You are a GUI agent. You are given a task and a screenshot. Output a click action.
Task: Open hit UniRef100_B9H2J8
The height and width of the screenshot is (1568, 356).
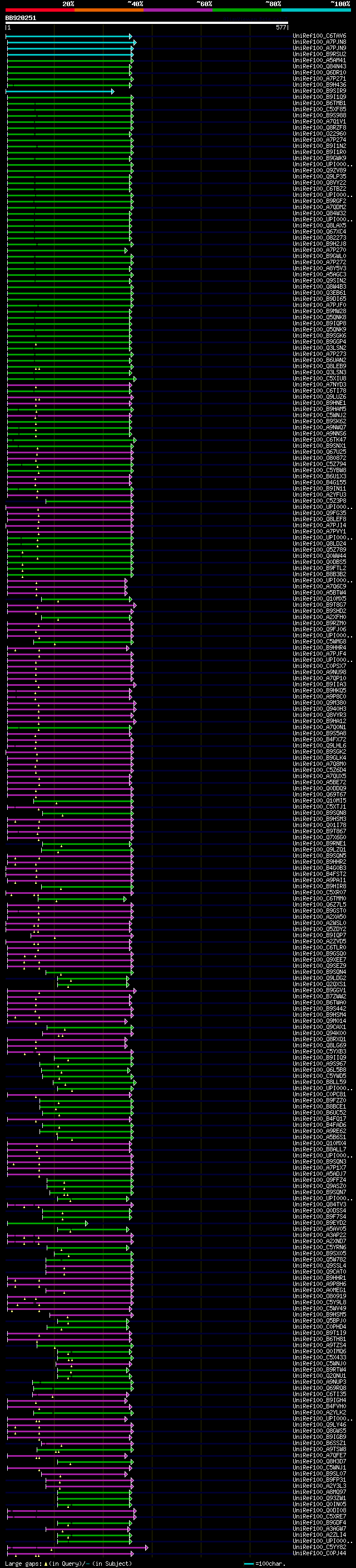pos(319,244)
